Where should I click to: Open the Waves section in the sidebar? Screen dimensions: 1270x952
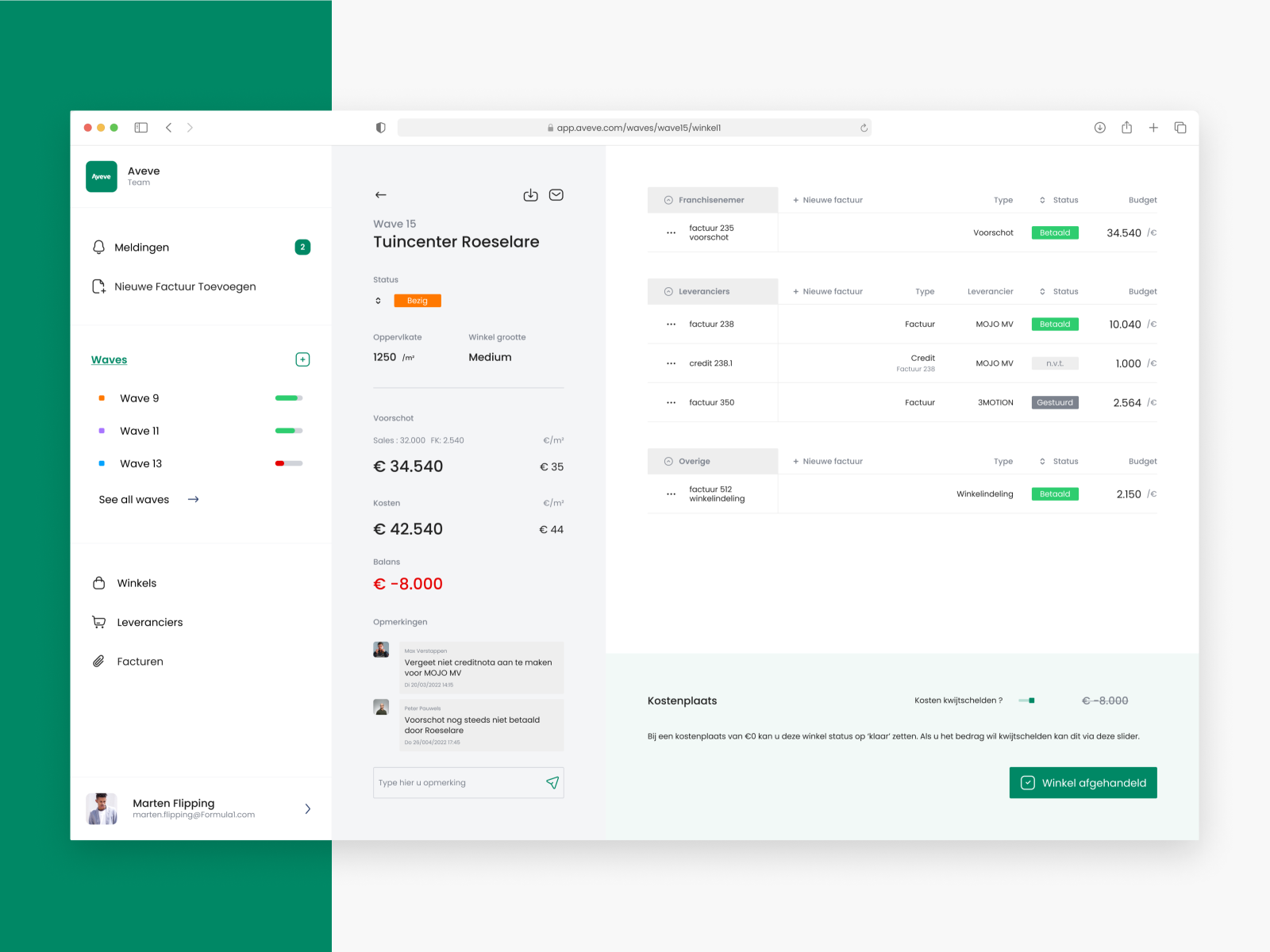coord(109,359)
